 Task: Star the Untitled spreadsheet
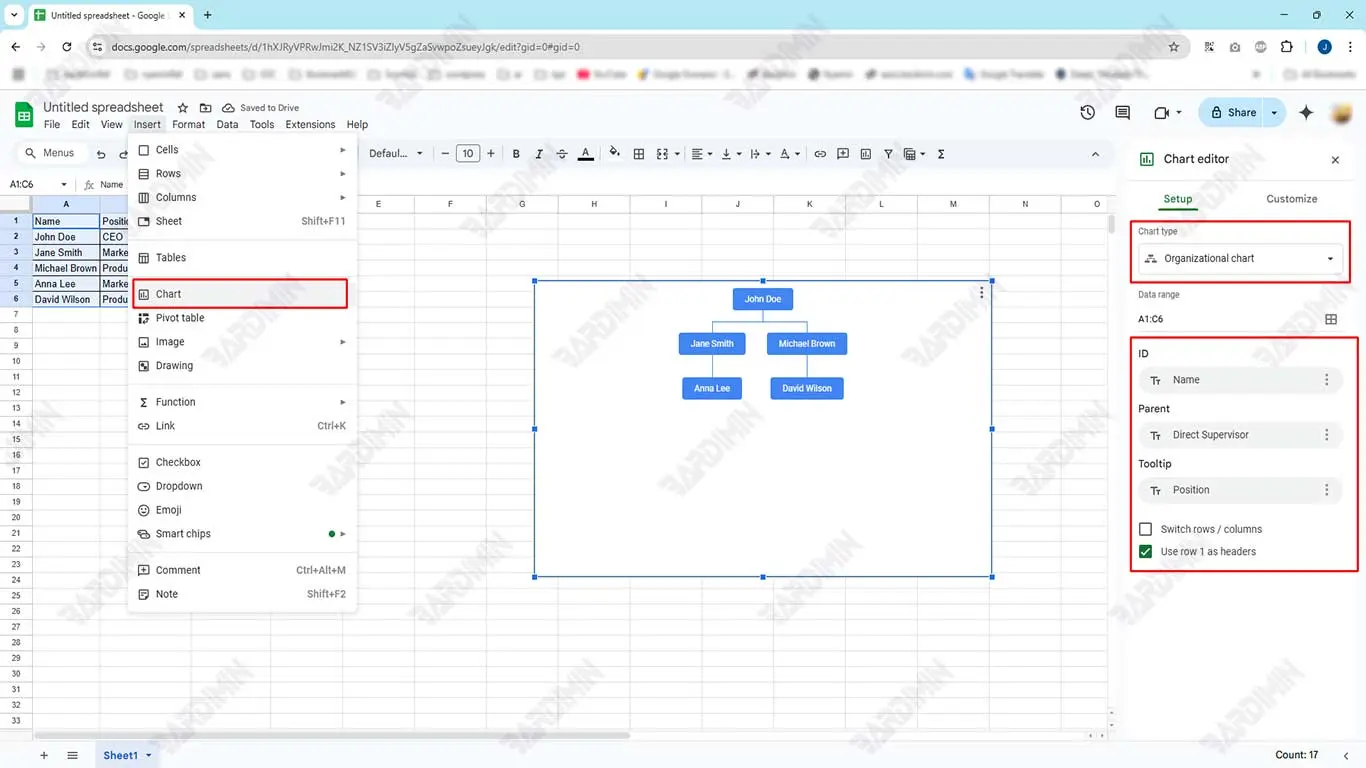coord(182,108)
